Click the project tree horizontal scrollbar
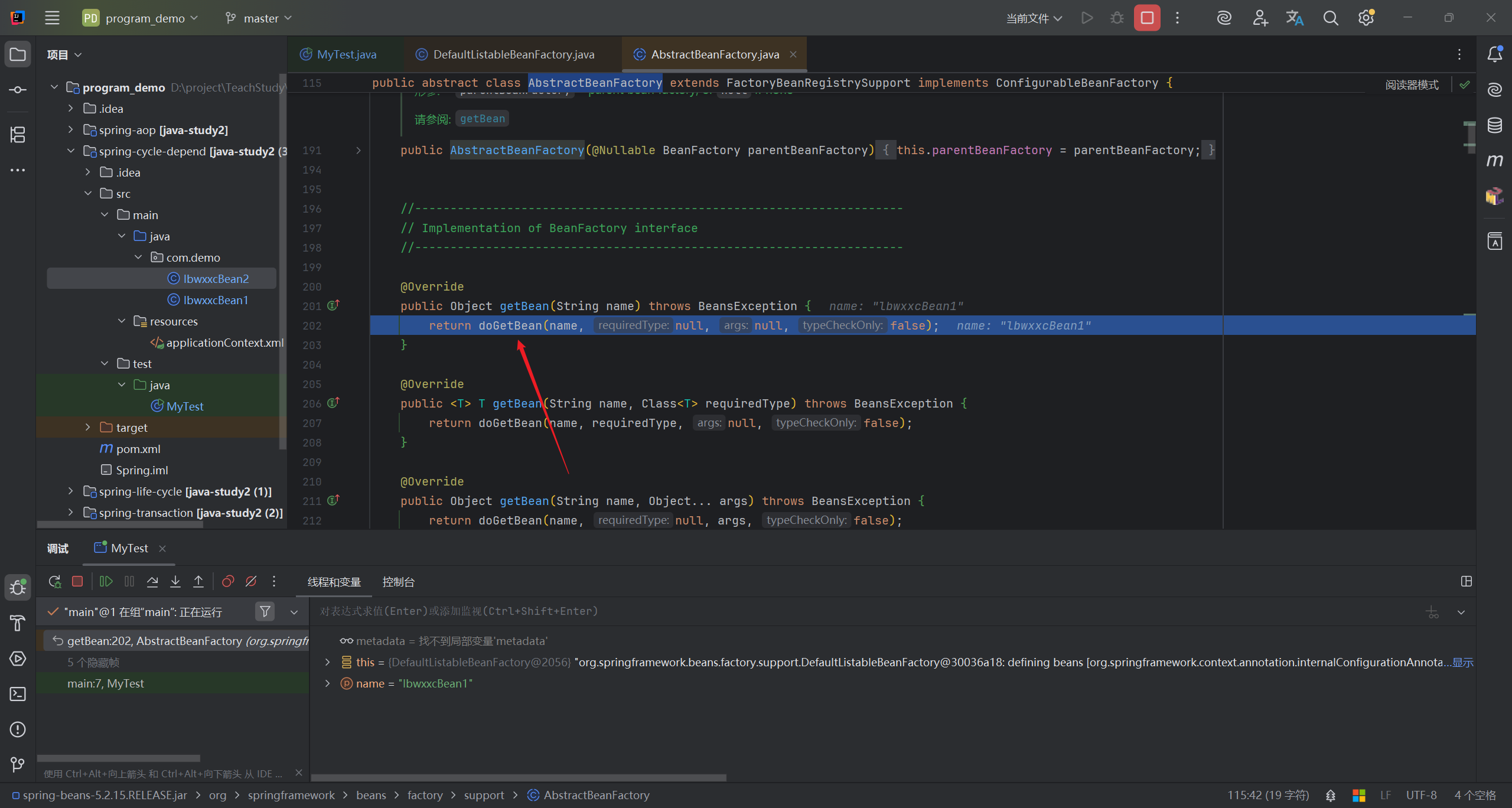Screen dimensions: 1512x808 coord(120,524)
